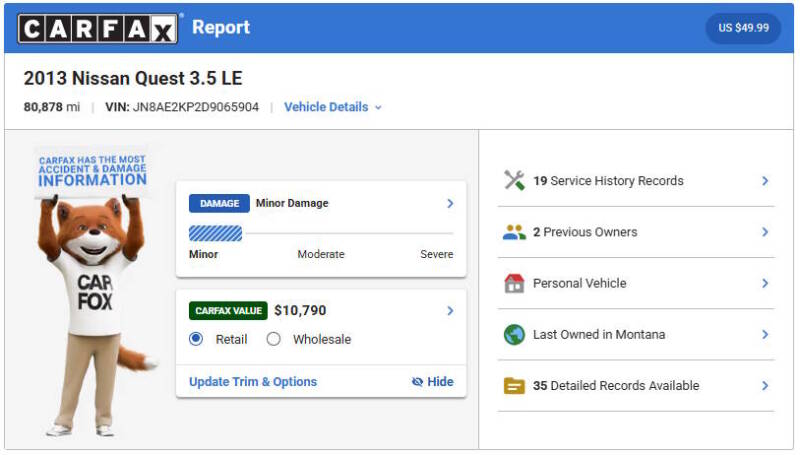This screenshot has height=455, width=800.
Task: Click the accident and damage information sign
Action: pyautogui.click(x=92, y=172)
